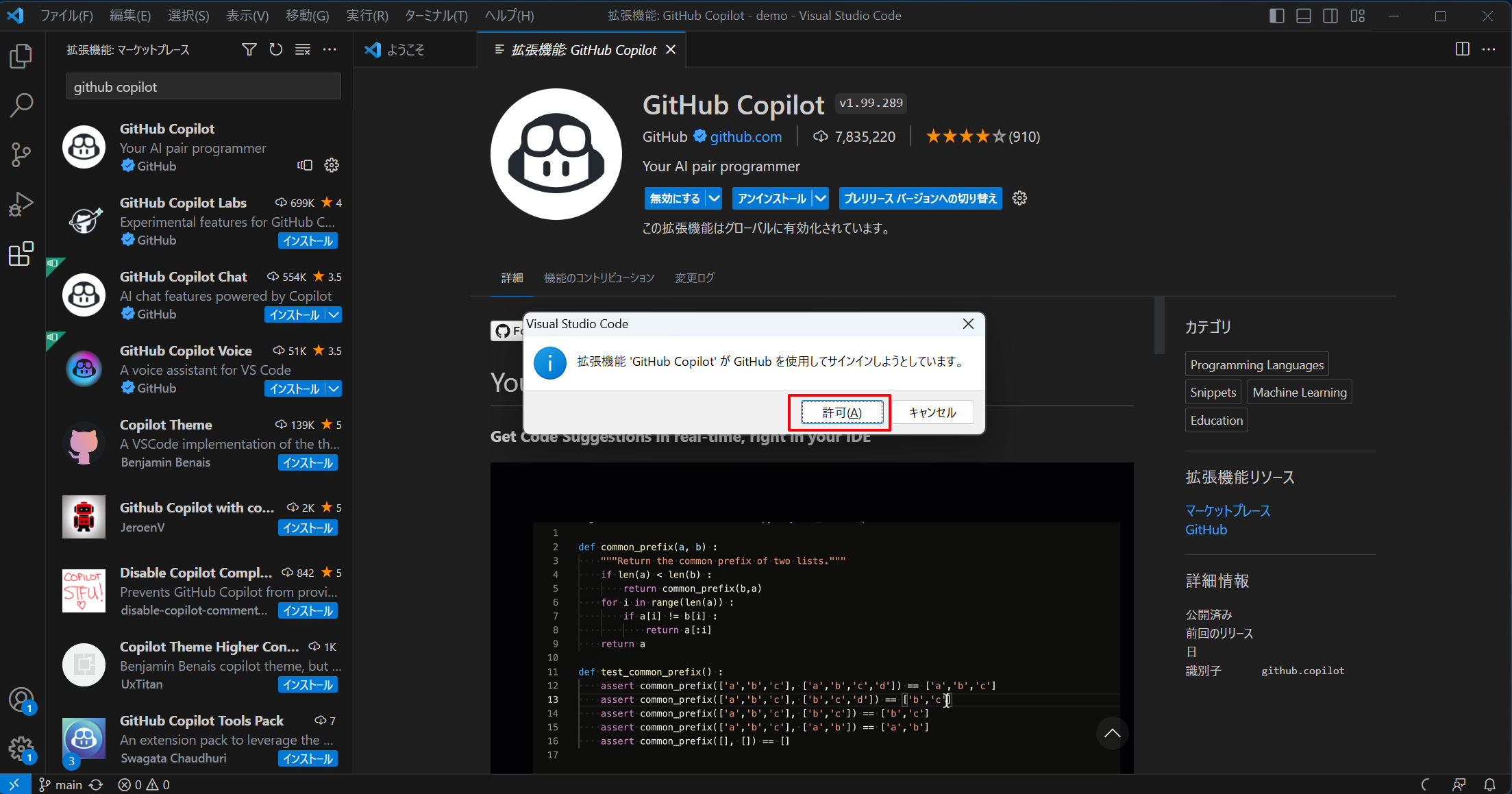This screenshot has height=794, width=1512.
Task: Expand the disable (無効にする) dropdown arrow
Action: coord(714,198)
